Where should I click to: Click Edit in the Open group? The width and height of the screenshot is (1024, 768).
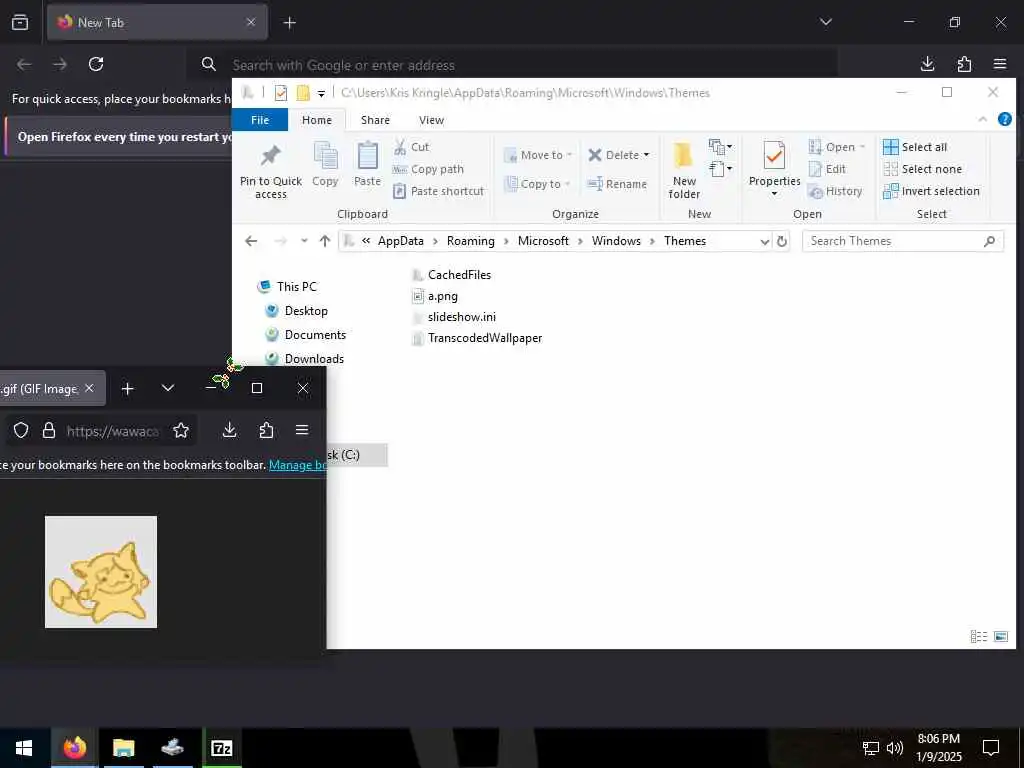click(x=827, y=169)
